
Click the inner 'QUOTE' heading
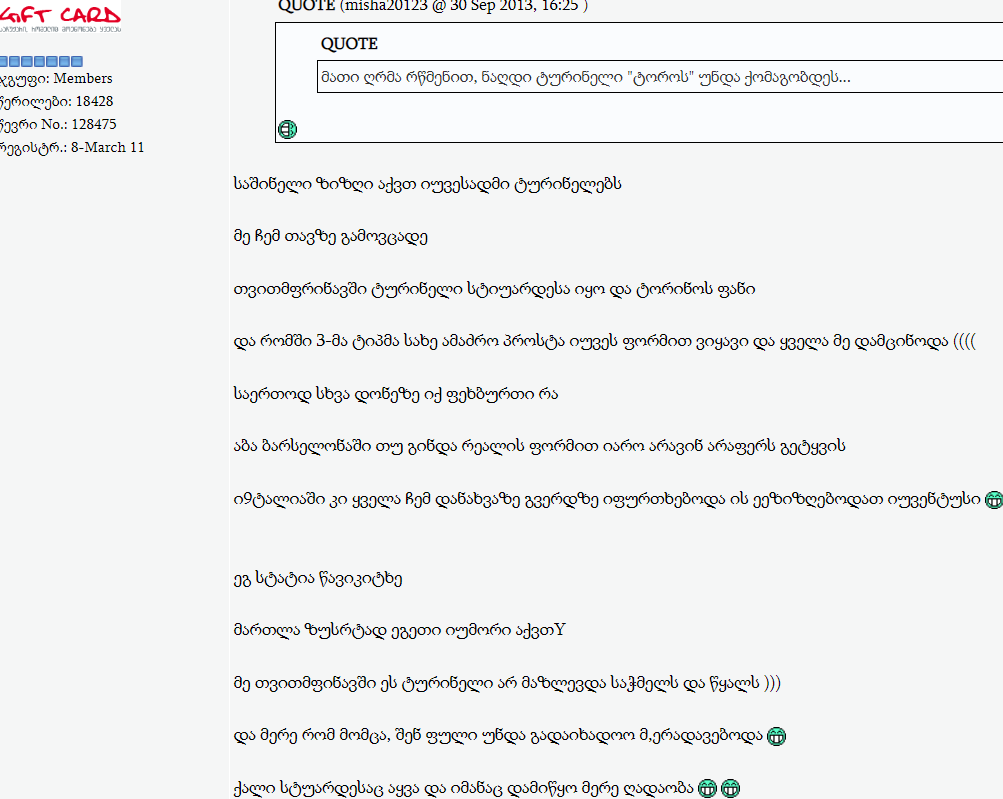(x=349, y=44)
